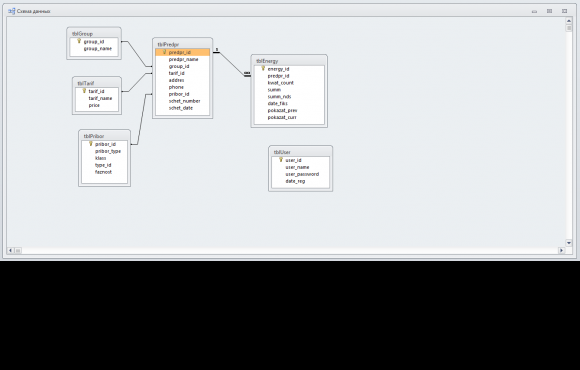Image resolution: width=580 pixels, height=370 pixels.
Task: Click the key icon next to user_id
Action: (281, 160)
